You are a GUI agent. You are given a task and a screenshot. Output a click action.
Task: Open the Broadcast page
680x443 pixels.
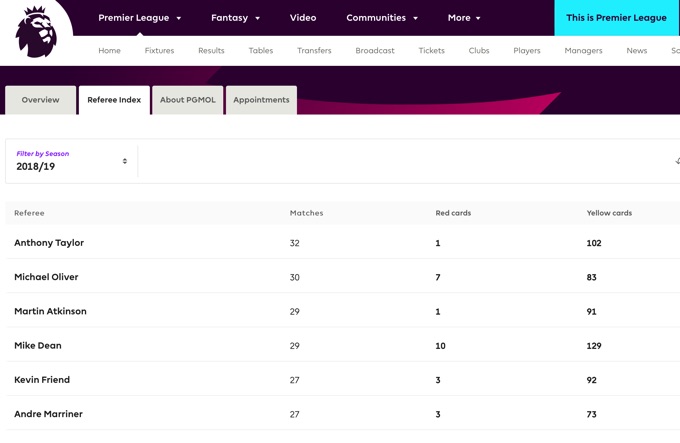coord(375,50)
